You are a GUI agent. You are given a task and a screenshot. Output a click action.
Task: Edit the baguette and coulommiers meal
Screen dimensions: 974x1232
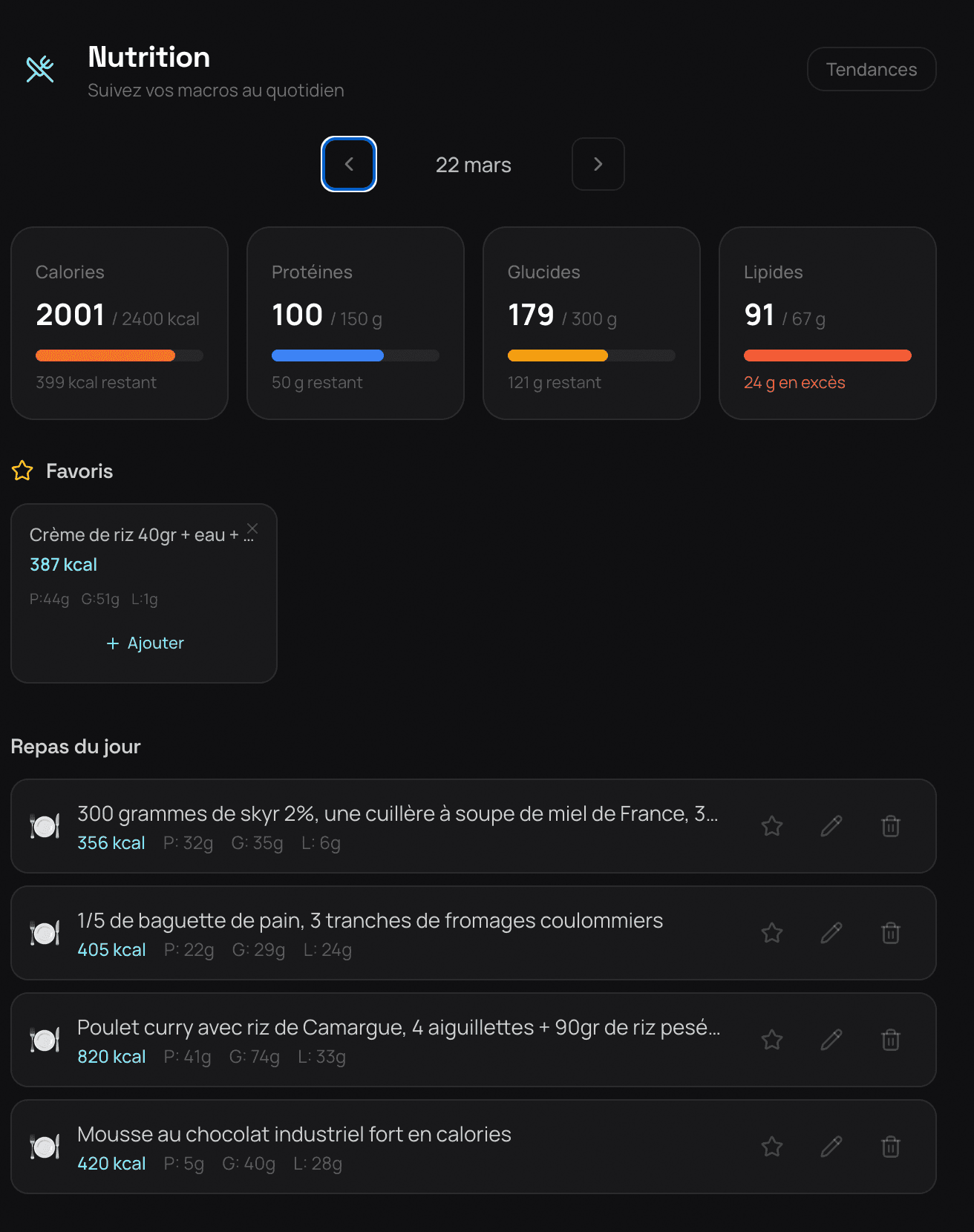pos(831,933)
